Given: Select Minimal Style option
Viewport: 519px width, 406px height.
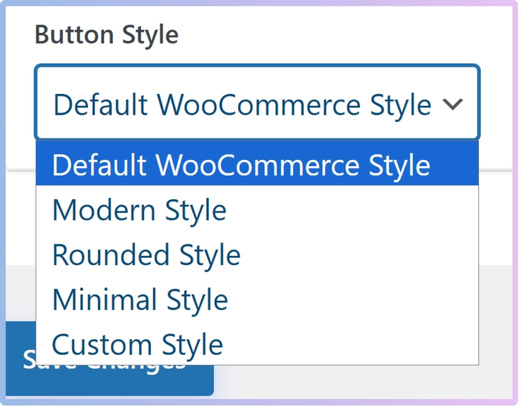Looking at the screenshot, I should coord(257,299).
